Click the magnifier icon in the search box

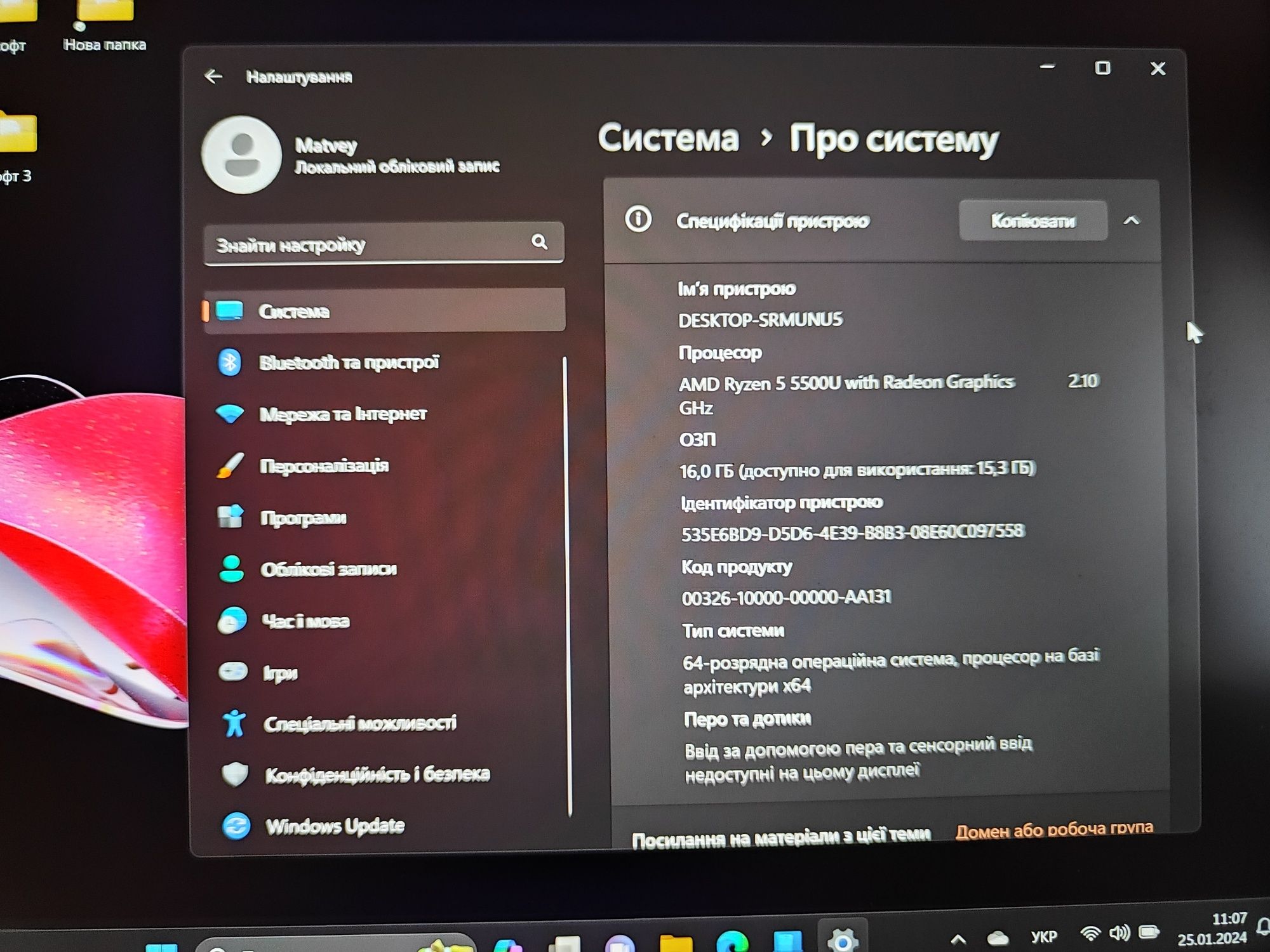pos(539,242)
